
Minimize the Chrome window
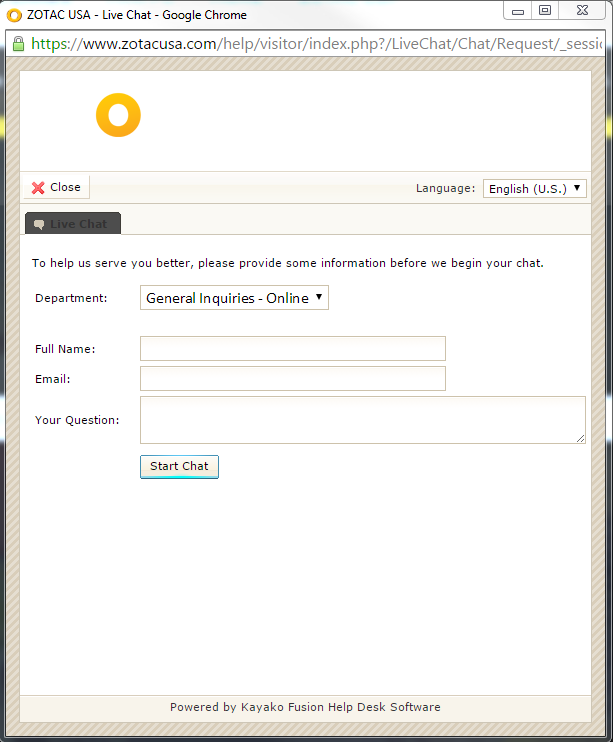[x=518, y=11]
